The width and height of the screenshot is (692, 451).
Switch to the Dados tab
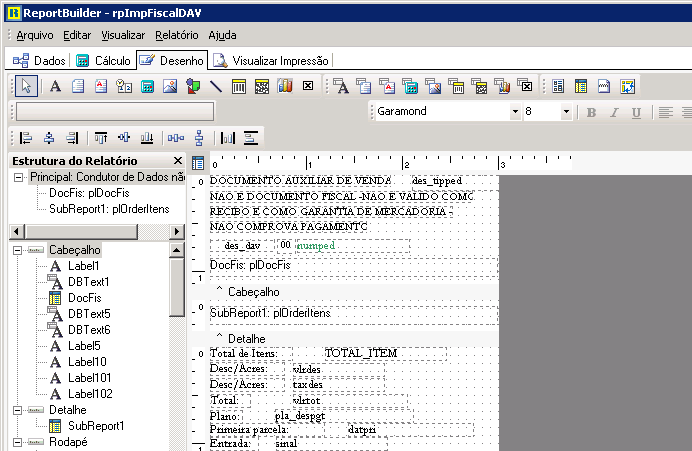click(x=39, y=60)
